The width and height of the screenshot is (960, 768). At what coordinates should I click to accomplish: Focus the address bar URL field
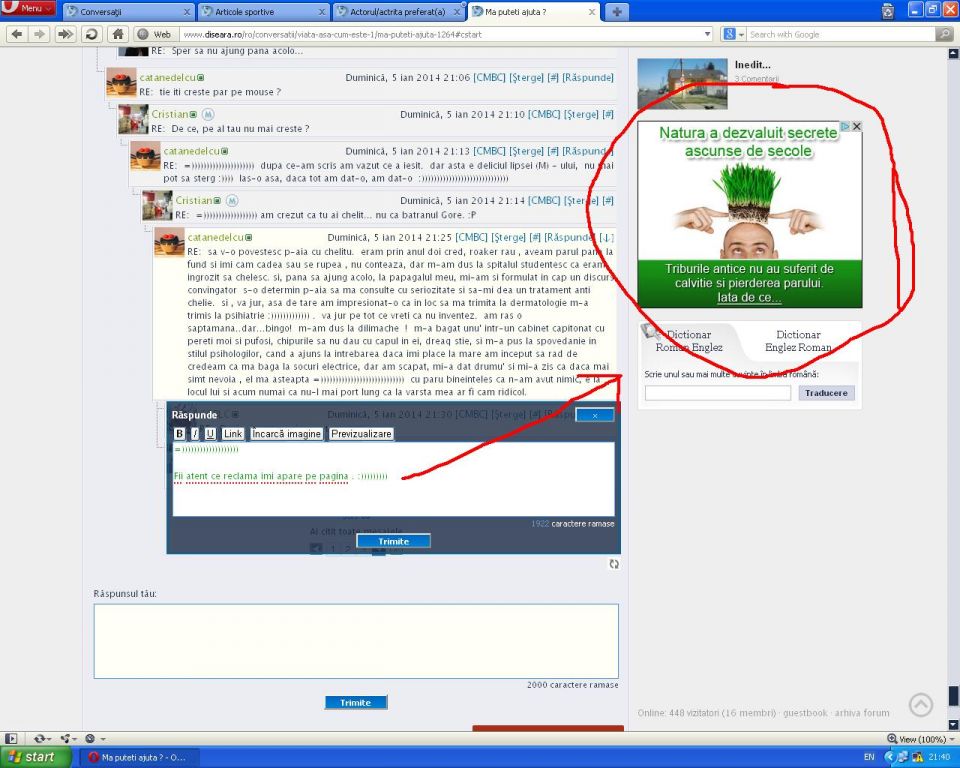click(x=441, y=34)
